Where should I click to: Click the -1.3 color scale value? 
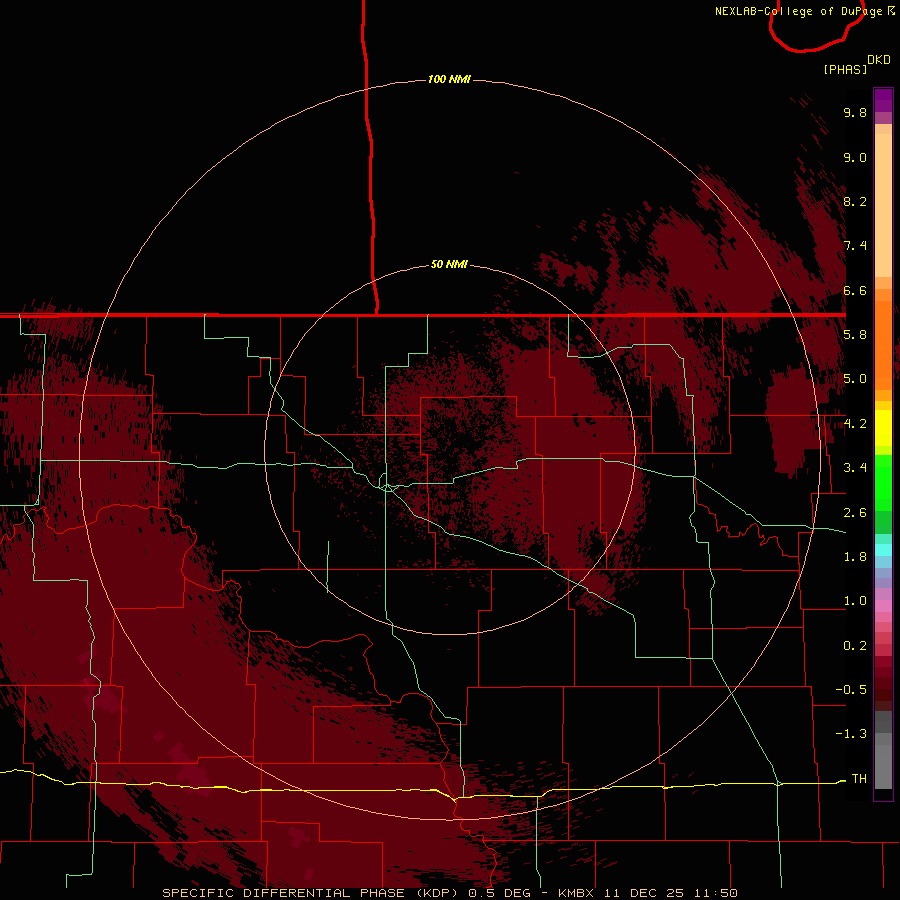[851, 734]
